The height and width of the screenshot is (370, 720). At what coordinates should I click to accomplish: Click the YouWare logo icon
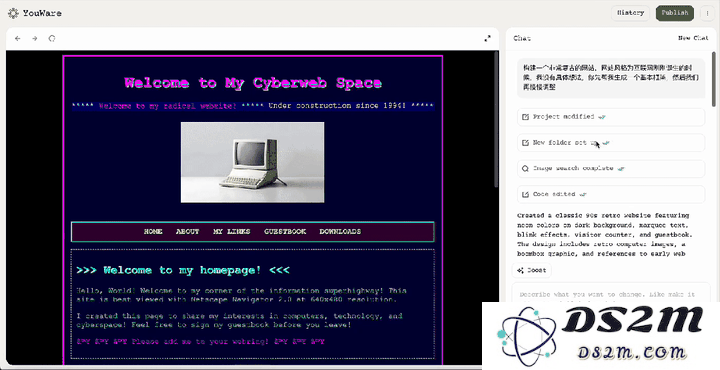click(x=13, y=13)
